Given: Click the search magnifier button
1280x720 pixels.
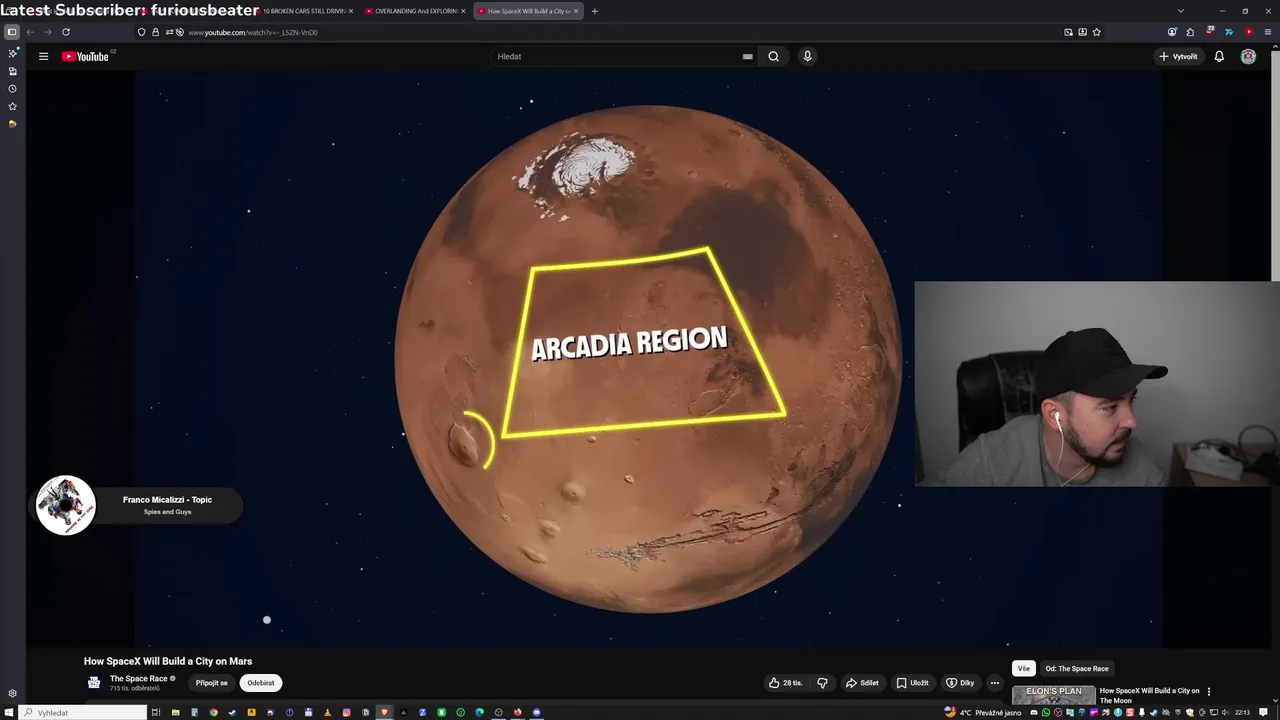Looking at the screenshot, I should pos(773,56).
